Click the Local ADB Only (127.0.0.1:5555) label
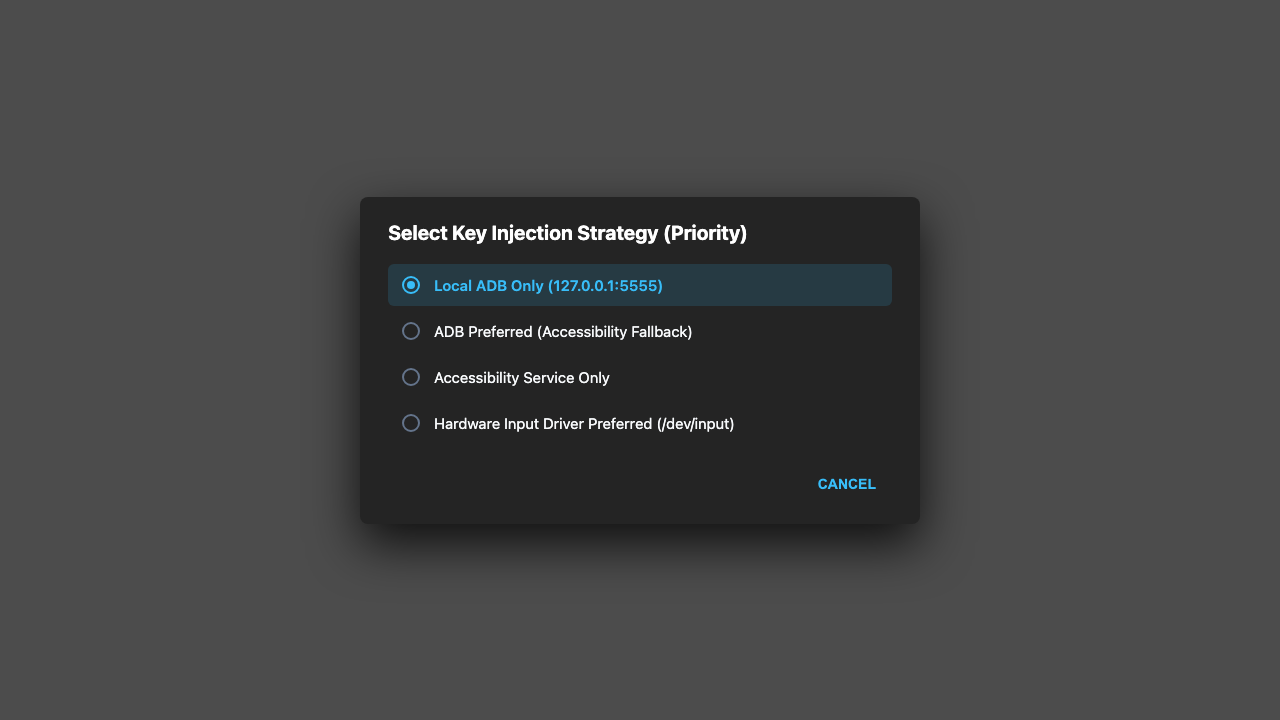 (548, 286)
